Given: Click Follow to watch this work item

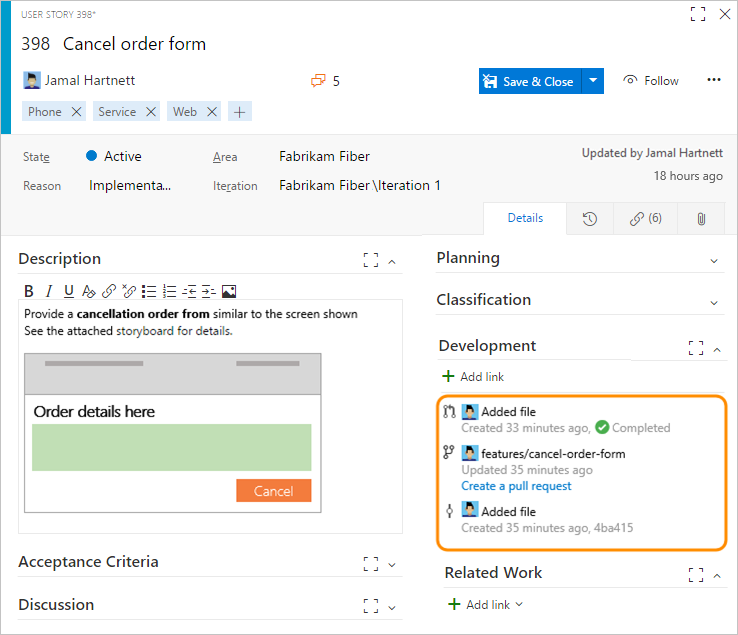Looking at the screenshot, I should click(x=651, y=81).
